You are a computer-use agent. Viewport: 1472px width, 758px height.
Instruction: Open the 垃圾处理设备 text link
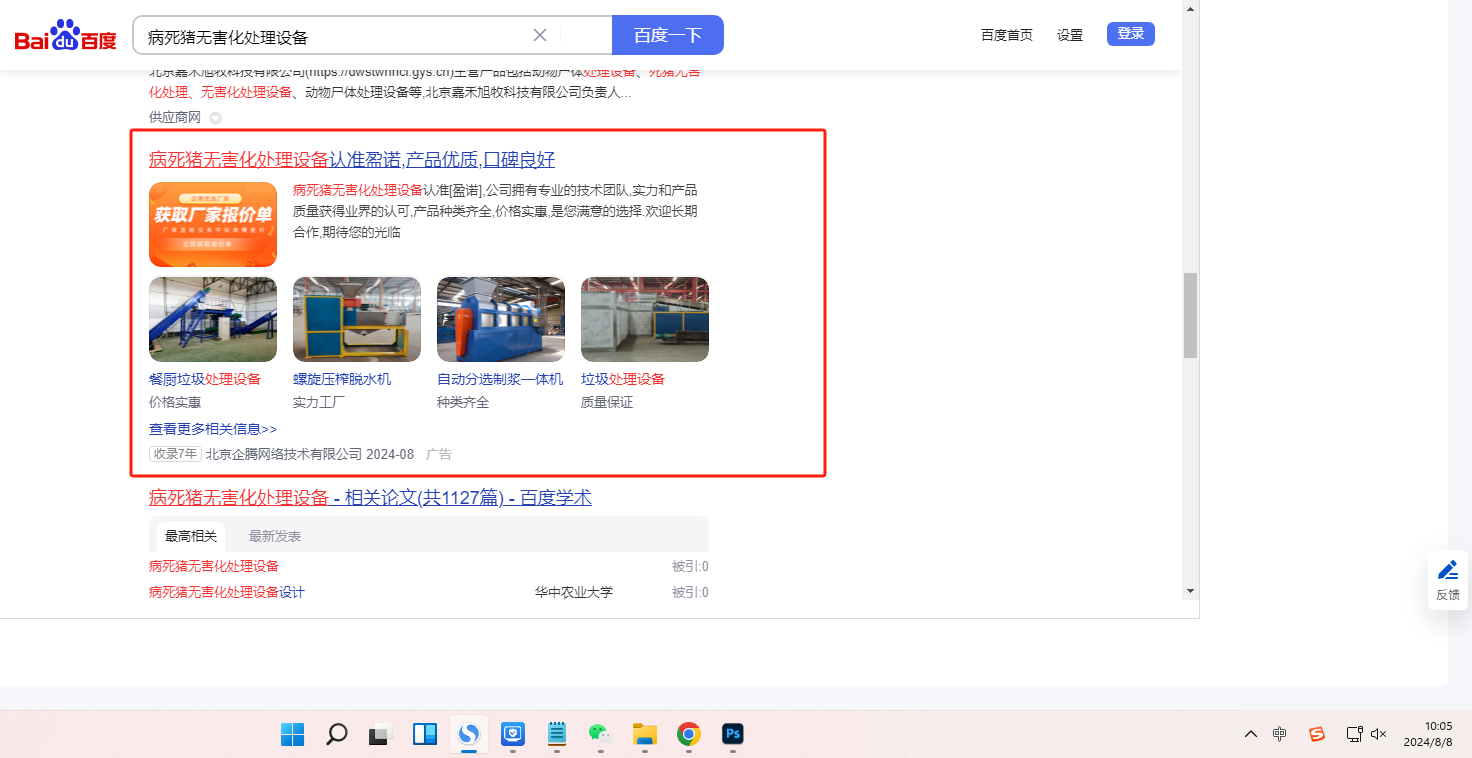pos(623,379)
